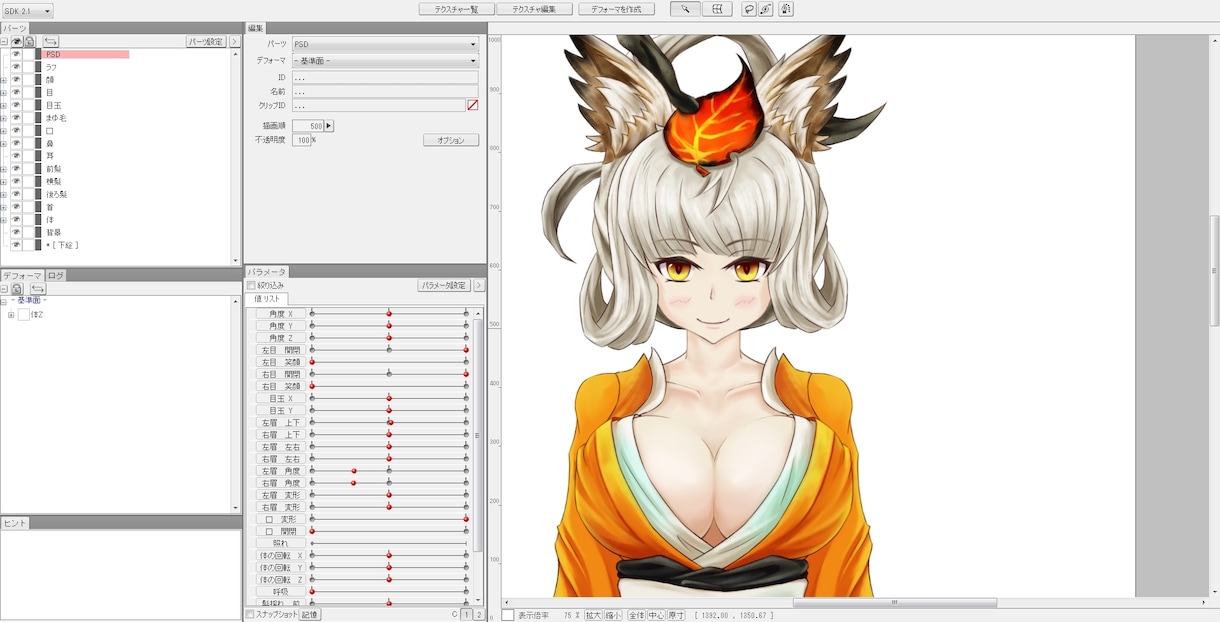Open the SDK 2.1 version dropdown
The image size is (1220, 622).
coord(28,10)
